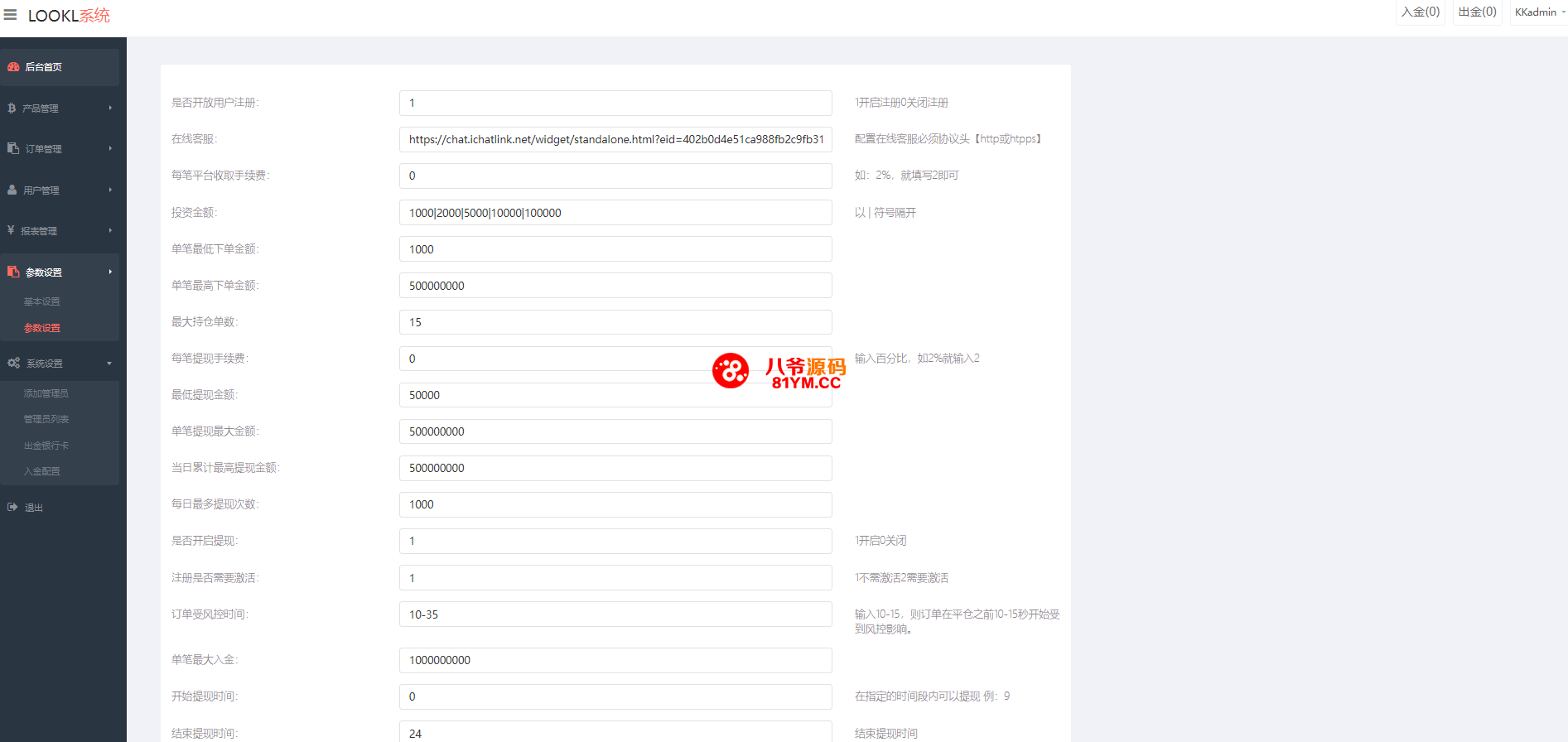
Task: Click the hamburger menu icon
Action: click(11, 15)
